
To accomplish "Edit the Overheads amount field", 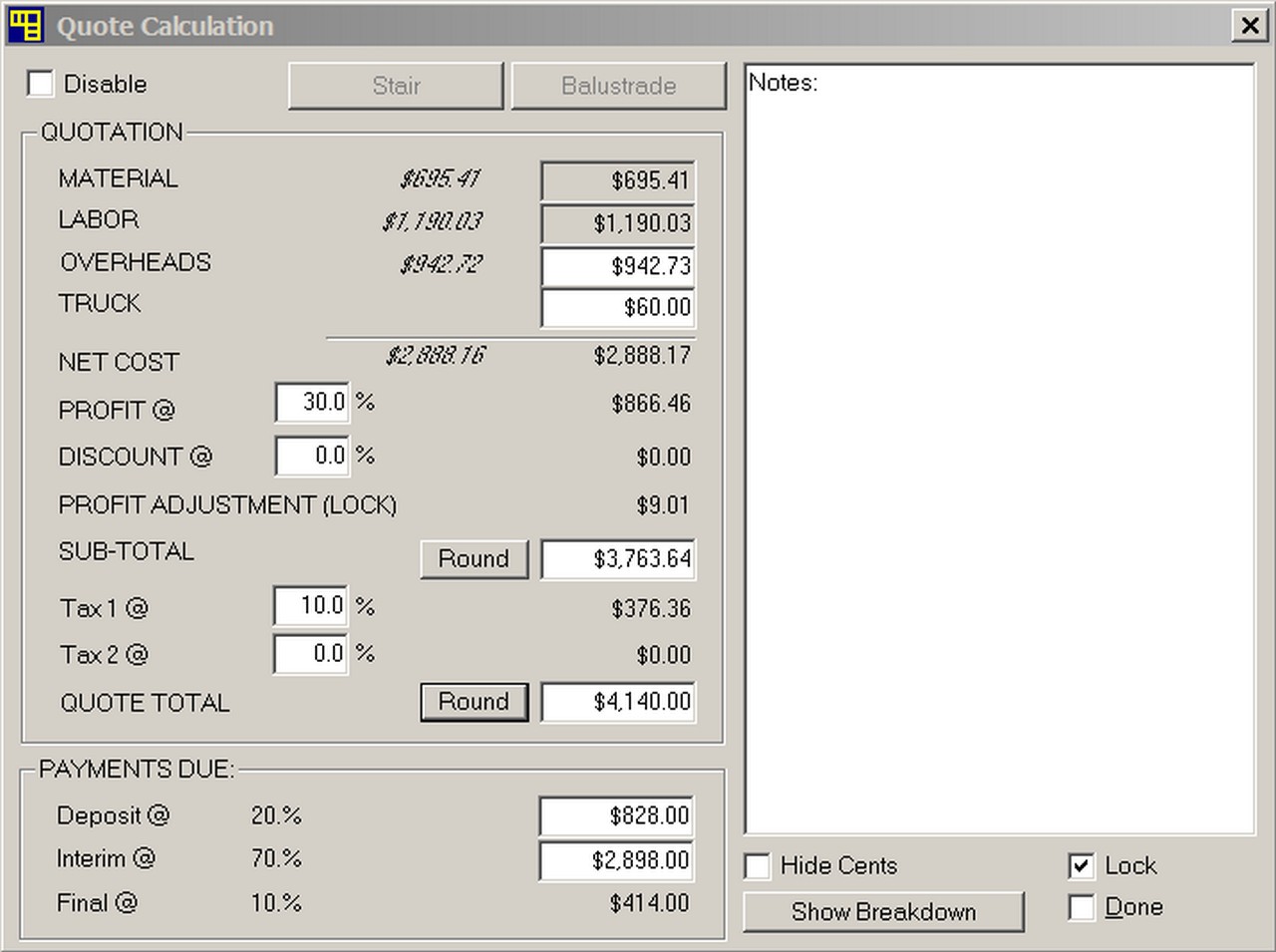I will pos(616,266).
